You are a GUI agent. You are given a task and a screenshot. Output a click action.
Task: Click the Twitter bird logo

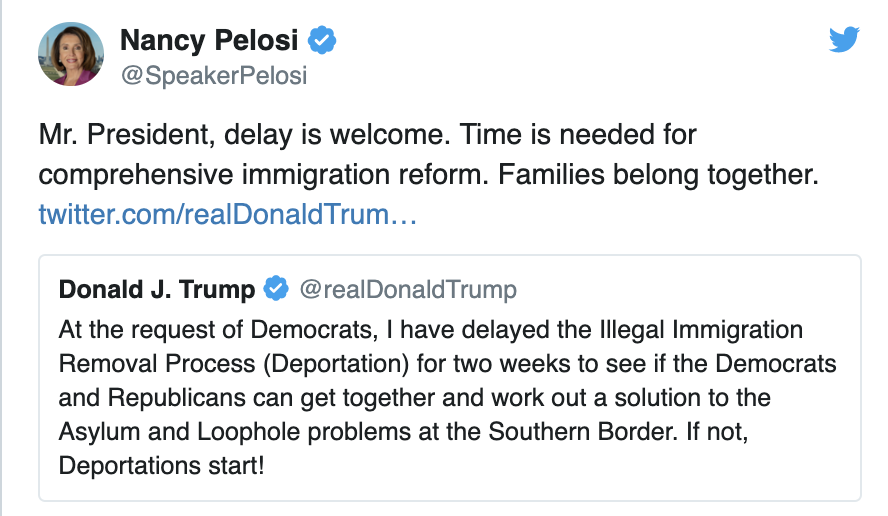[x=845, y=40]
